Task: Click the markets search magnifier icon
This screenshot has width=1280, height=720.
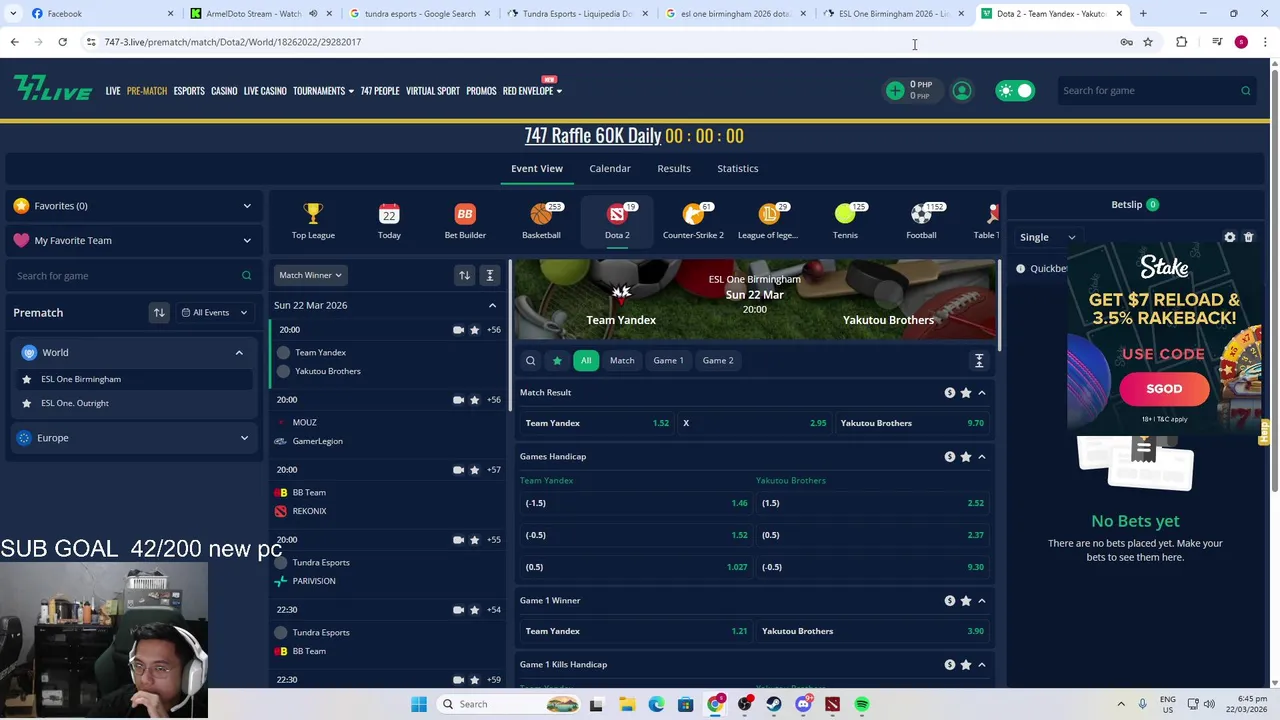Action: point(530,361)
